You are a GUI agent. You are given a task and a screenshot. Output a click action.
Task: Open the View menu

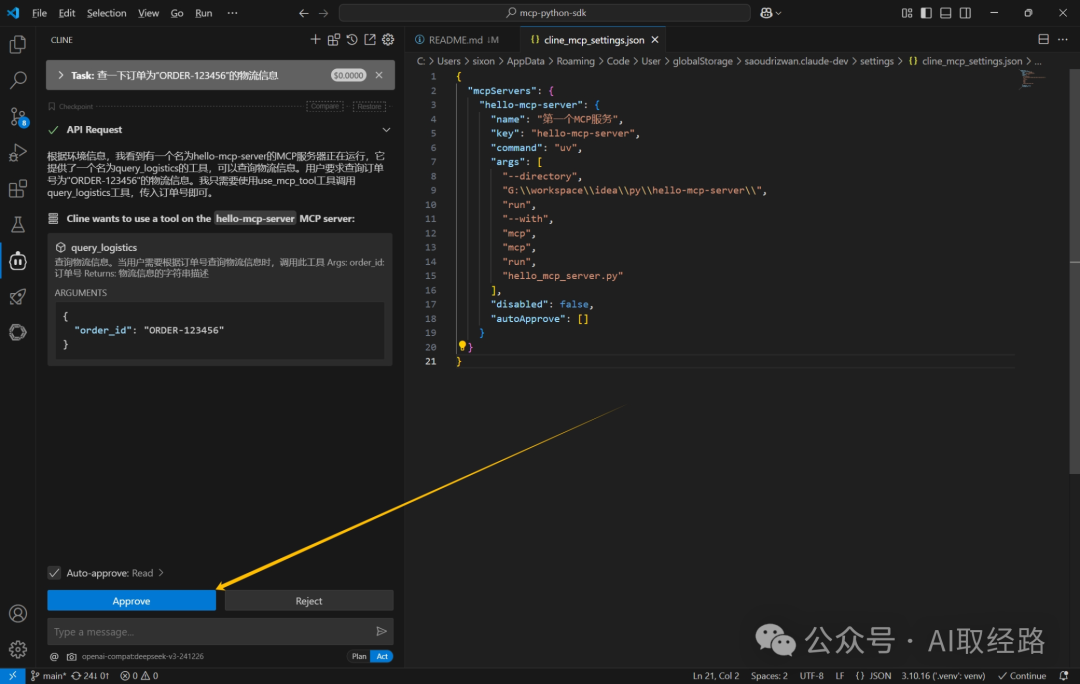148,13
